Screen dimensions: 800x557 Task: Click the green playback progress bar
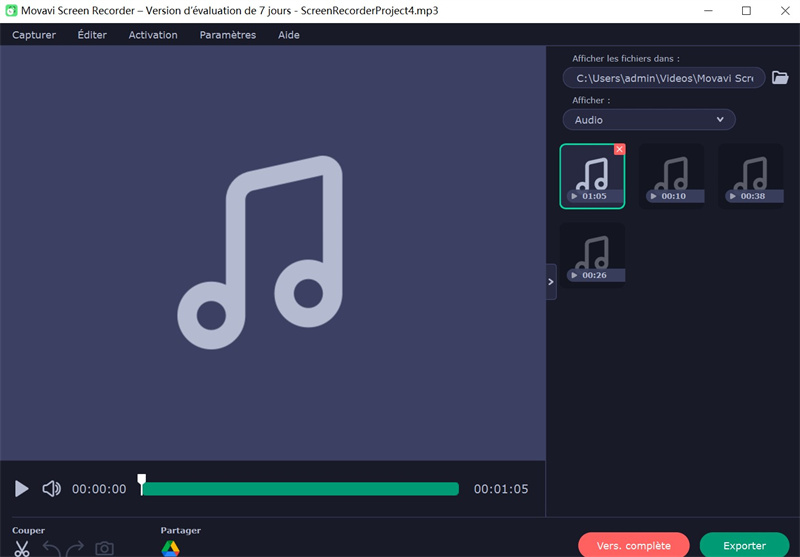pos(301,489)
